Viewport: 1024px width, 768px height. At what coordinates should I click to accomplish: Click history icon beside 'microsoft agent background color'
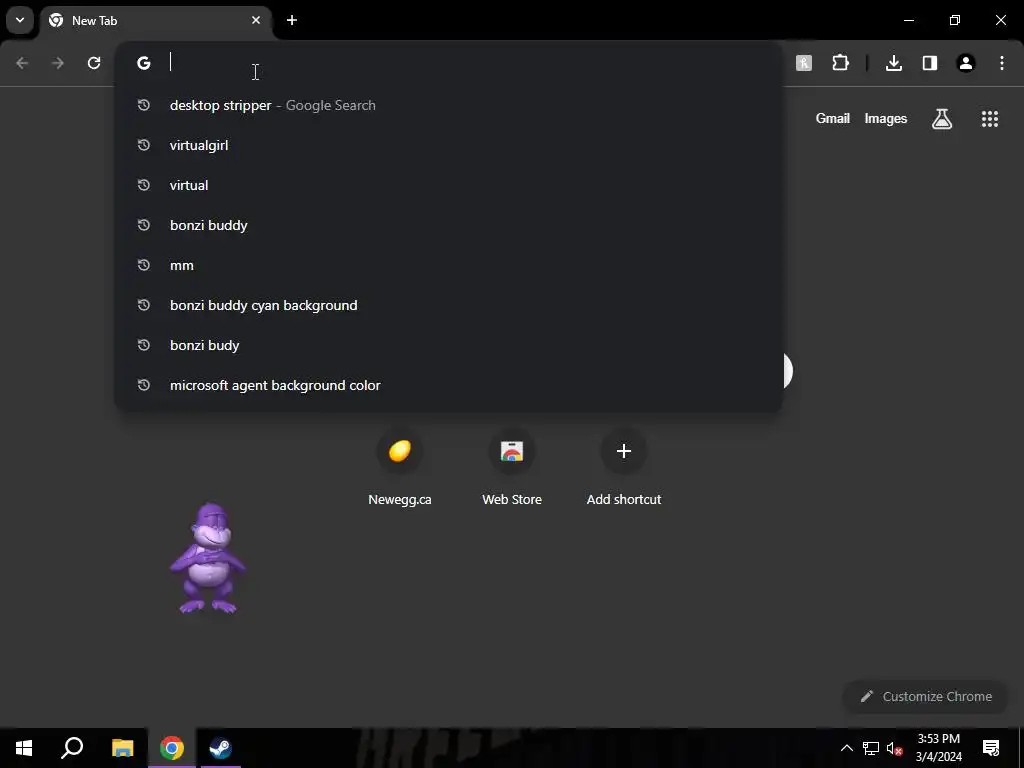point(144,385)
